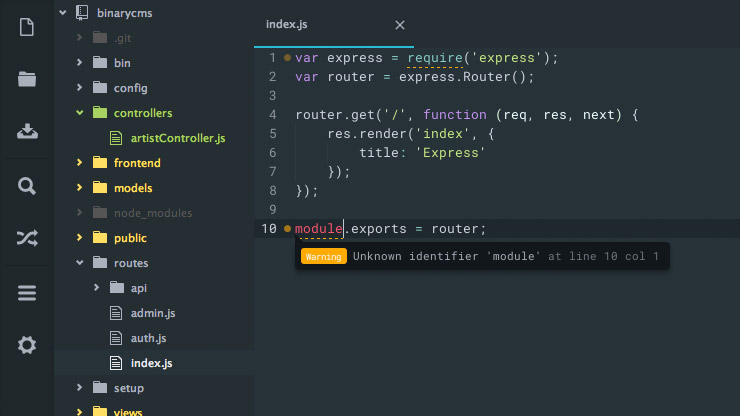Collapse the controllers folder chevron
Screen dimensions: 740x416
coord(79,112)
